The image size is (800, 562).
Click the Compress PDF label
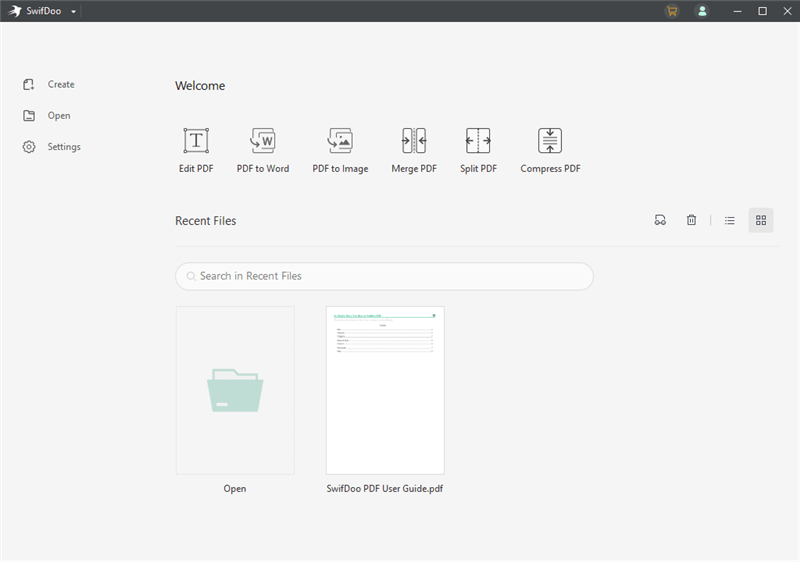pos(550,169)
